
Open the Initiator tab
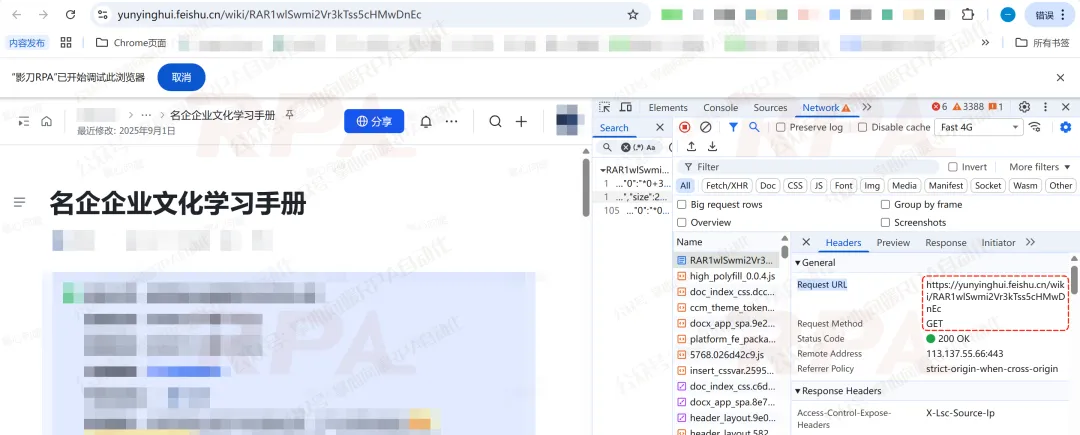998,242
